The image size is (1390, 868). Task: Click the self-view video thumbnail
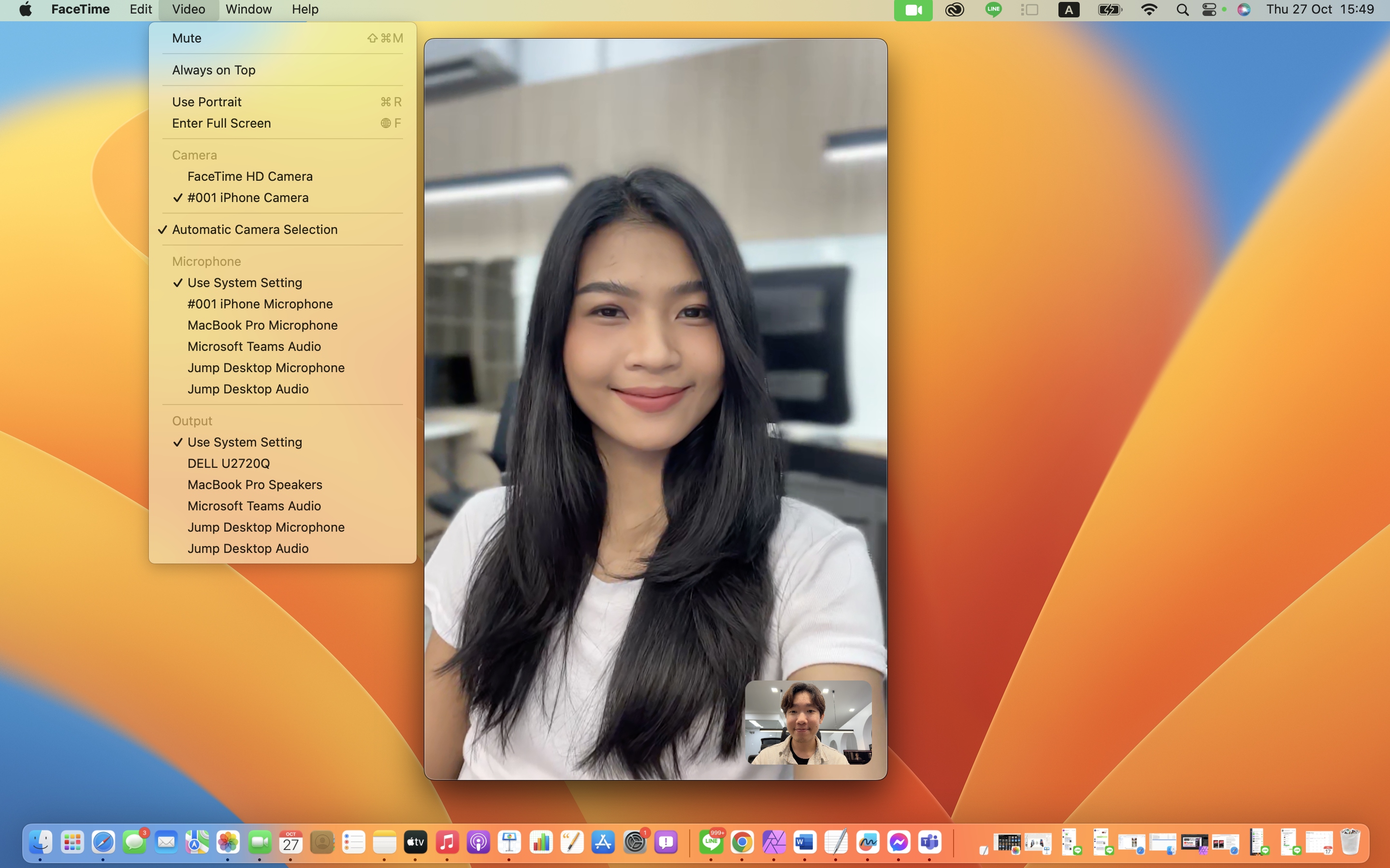pos(808,722)
